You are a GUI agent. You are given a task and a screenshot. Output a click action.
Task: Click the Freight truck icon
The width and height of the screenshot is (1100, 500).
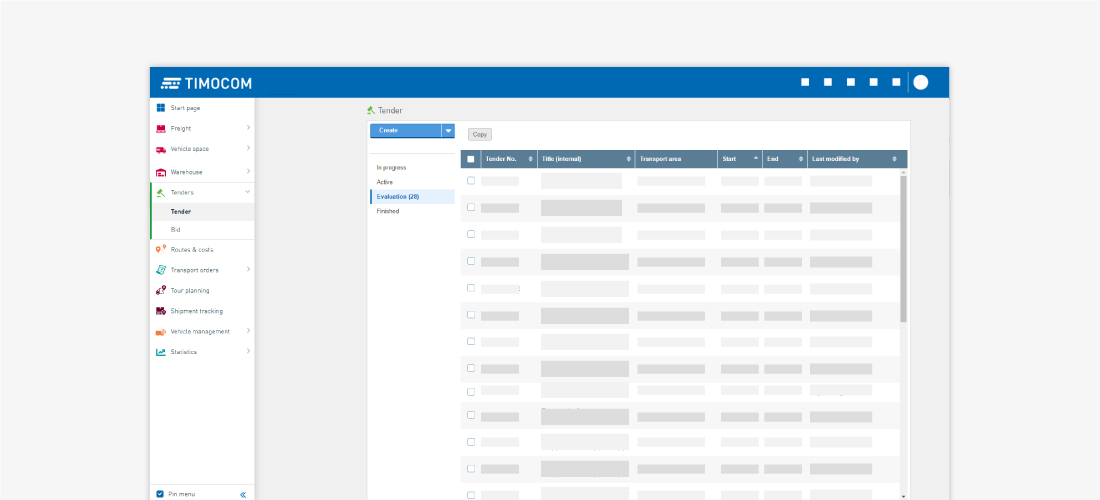(160, 128)
